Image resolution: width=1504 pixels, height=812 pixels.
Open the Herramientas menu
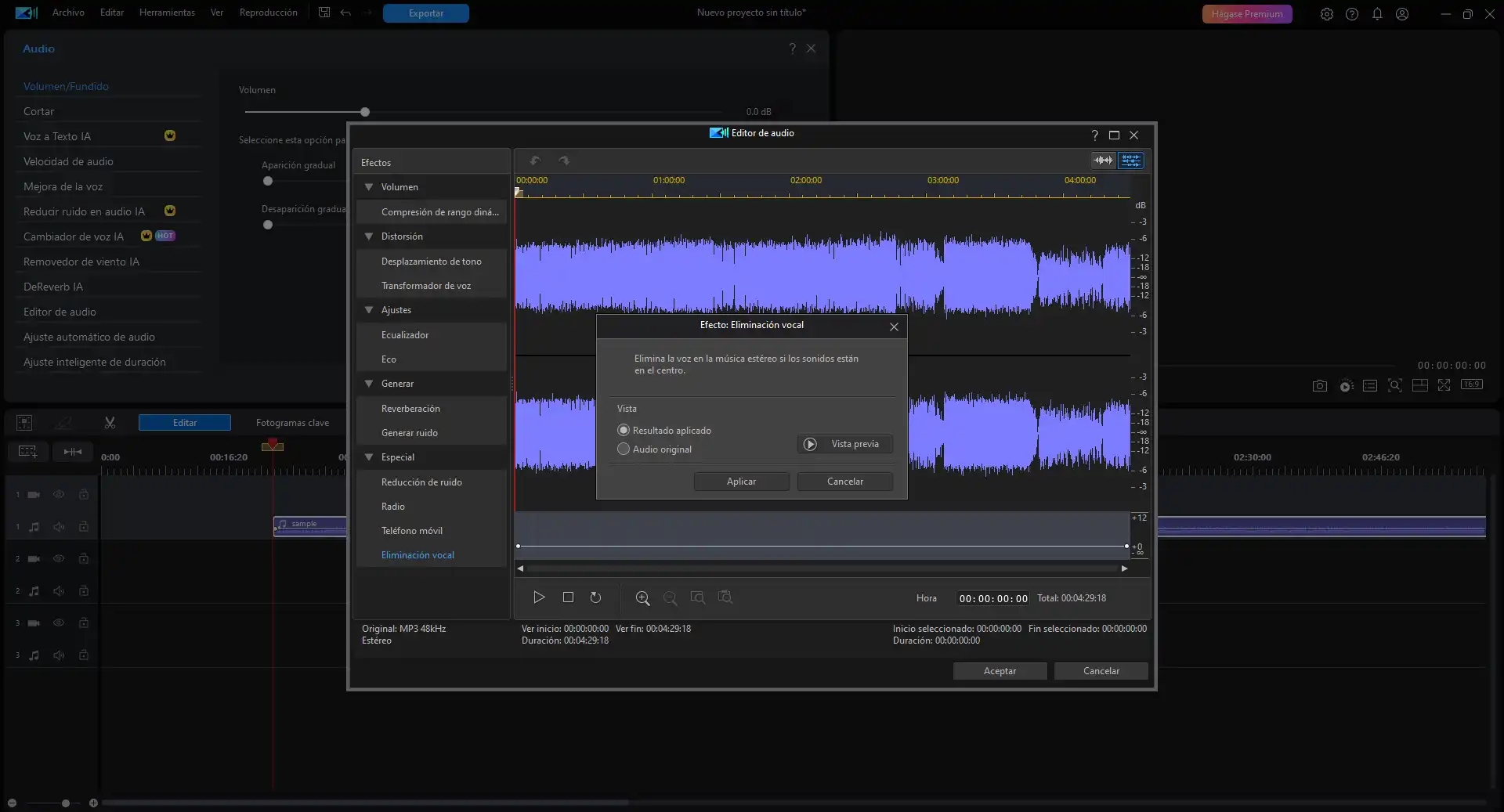pos(167,13)
